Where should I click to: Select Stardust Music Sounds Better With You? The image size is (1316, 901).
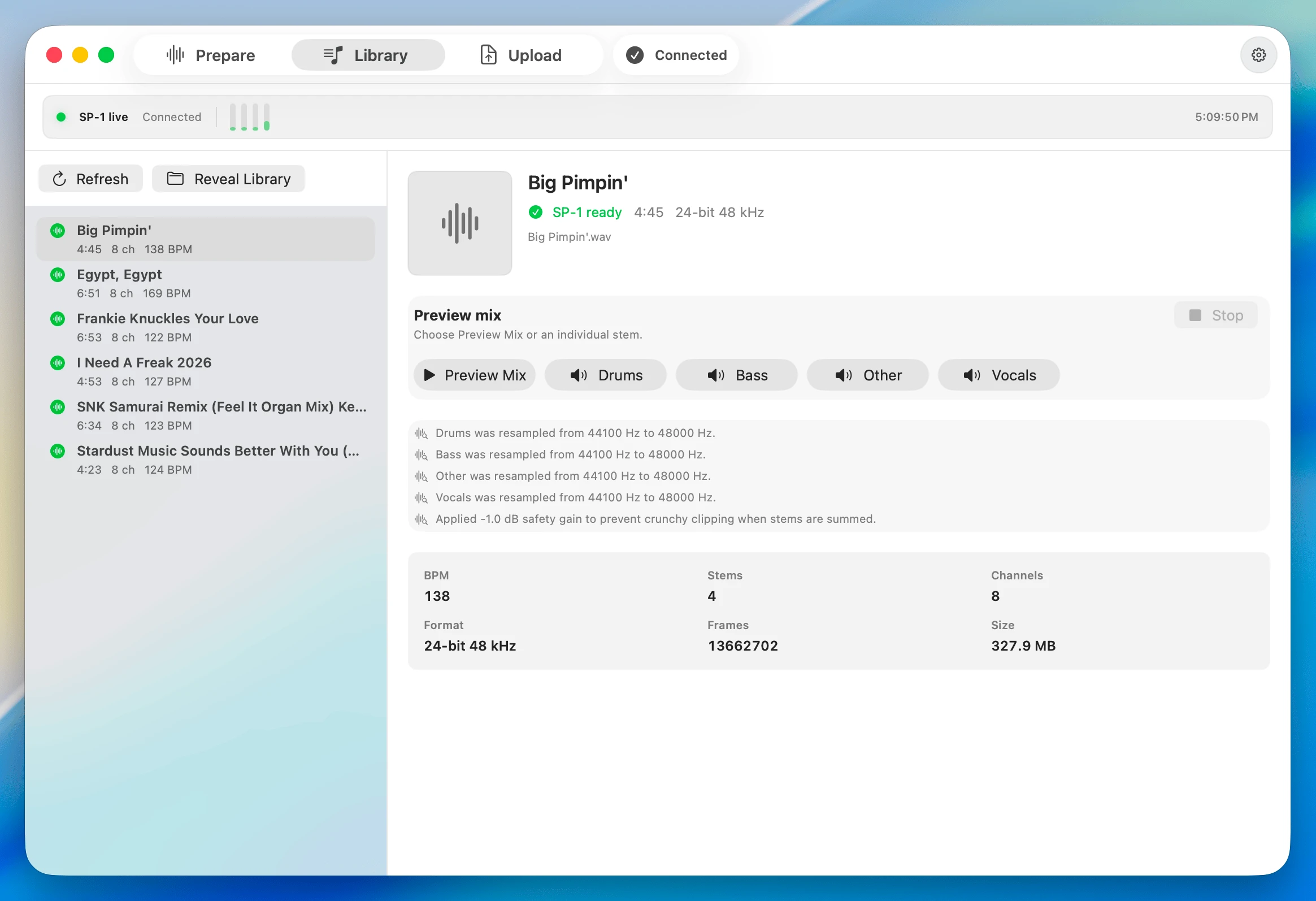coord(206,460)
